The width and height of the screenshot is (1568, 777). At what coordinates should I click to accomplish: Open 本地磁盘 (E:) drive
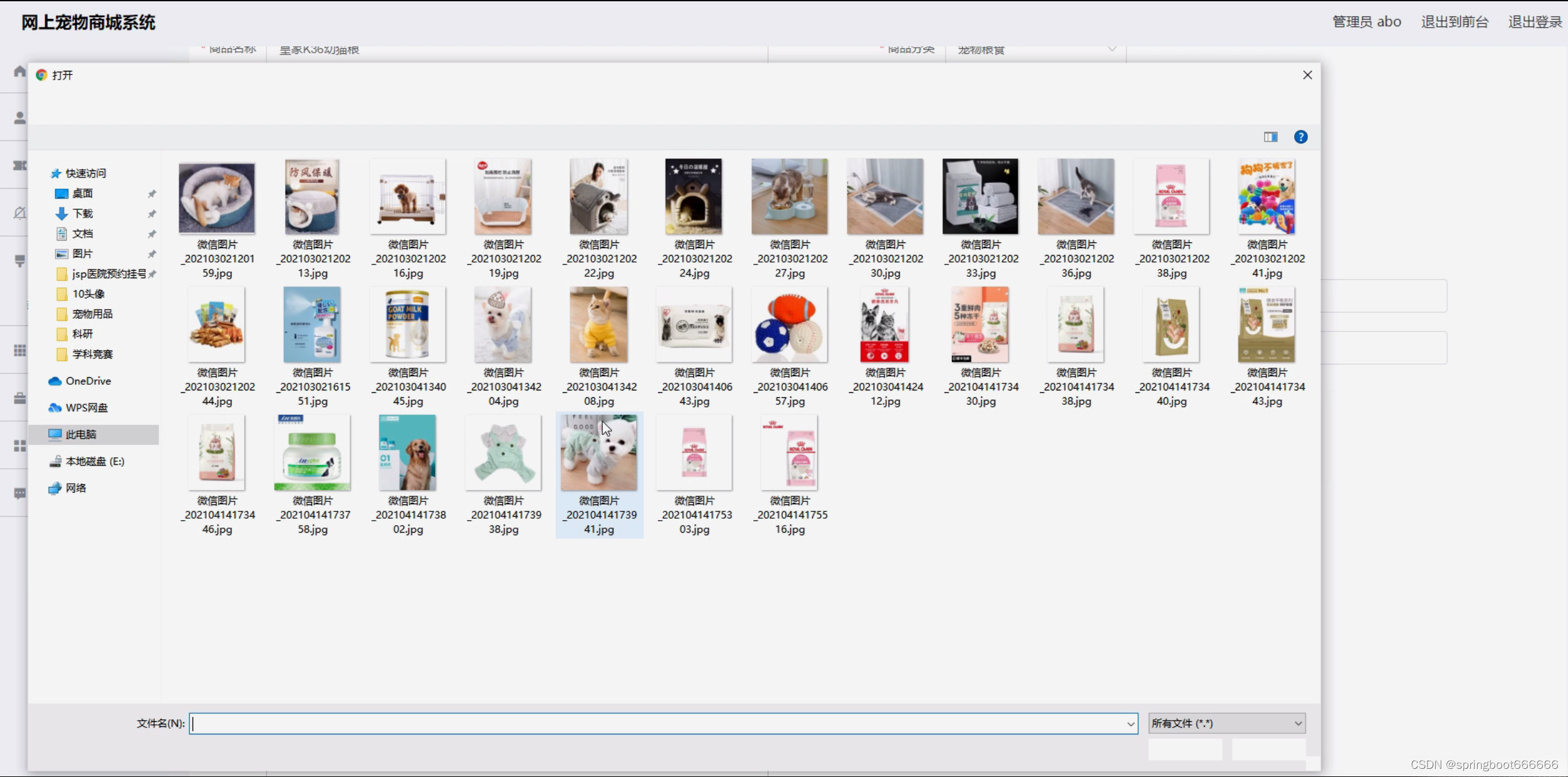(x=95, y=461)
